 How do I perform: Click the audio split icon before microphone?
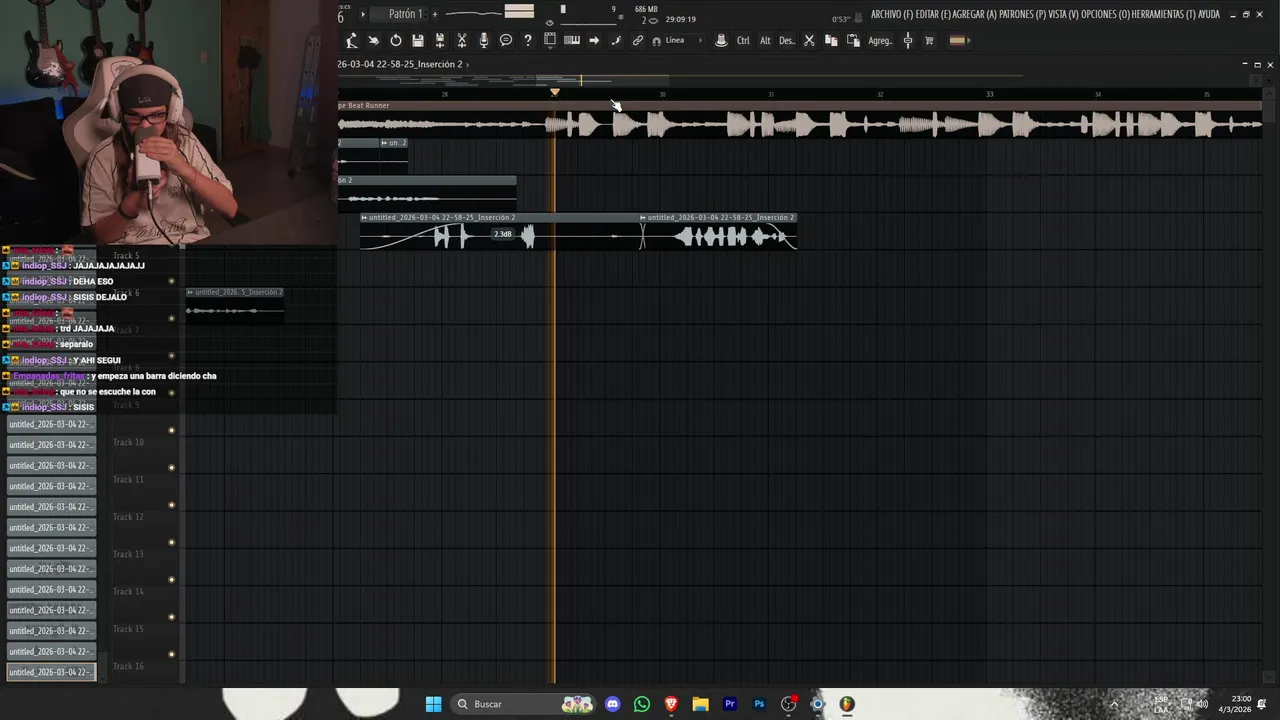tap(462, 41)
